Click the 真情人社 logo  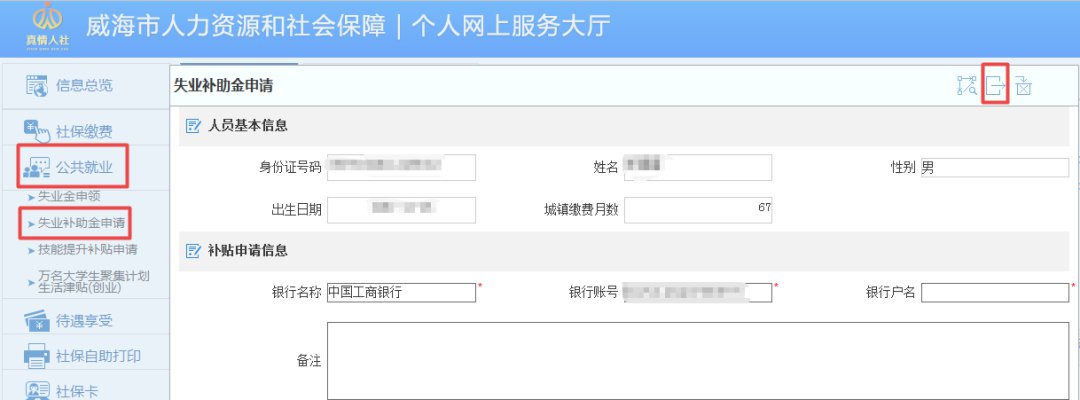pyautogui.click(x=48, y=26)
